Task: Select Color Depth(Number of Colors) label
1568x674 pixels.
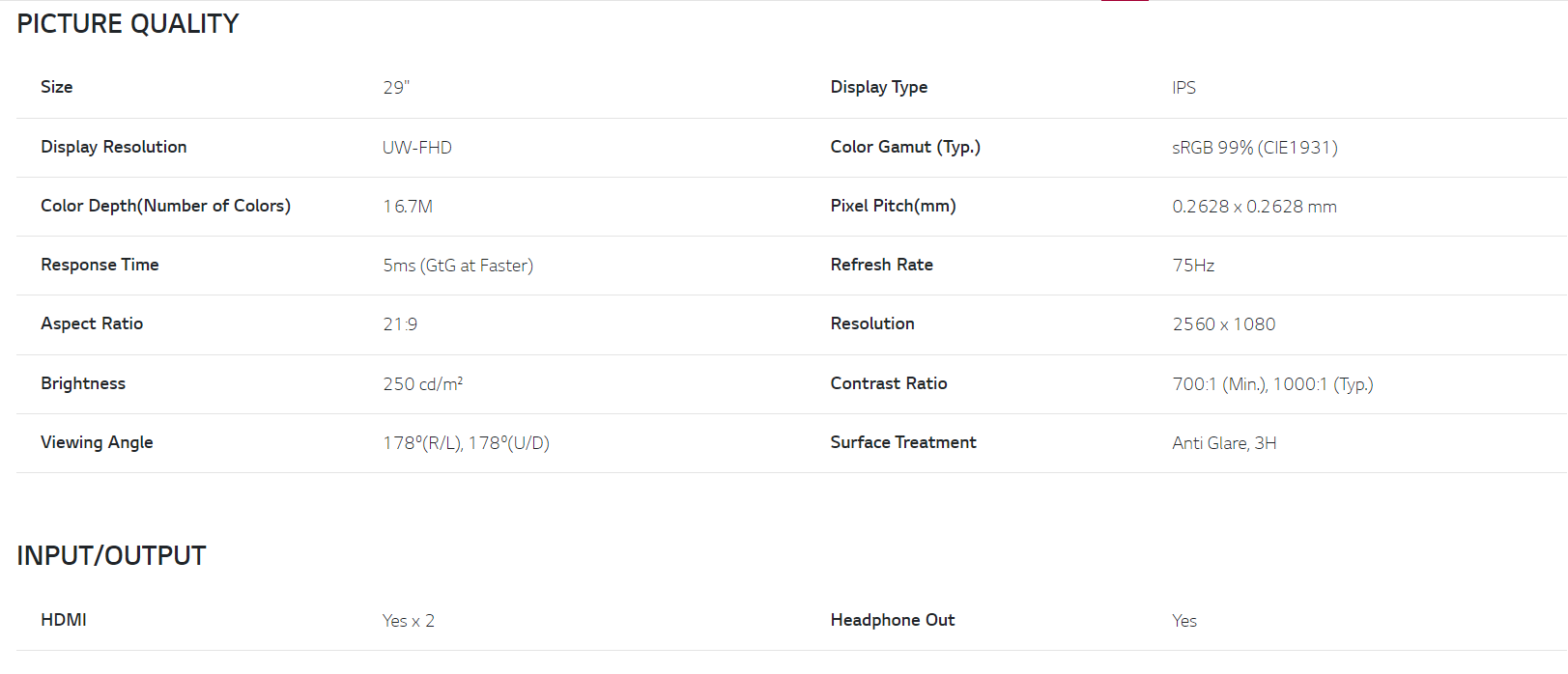Action: (x=165, y=206)
